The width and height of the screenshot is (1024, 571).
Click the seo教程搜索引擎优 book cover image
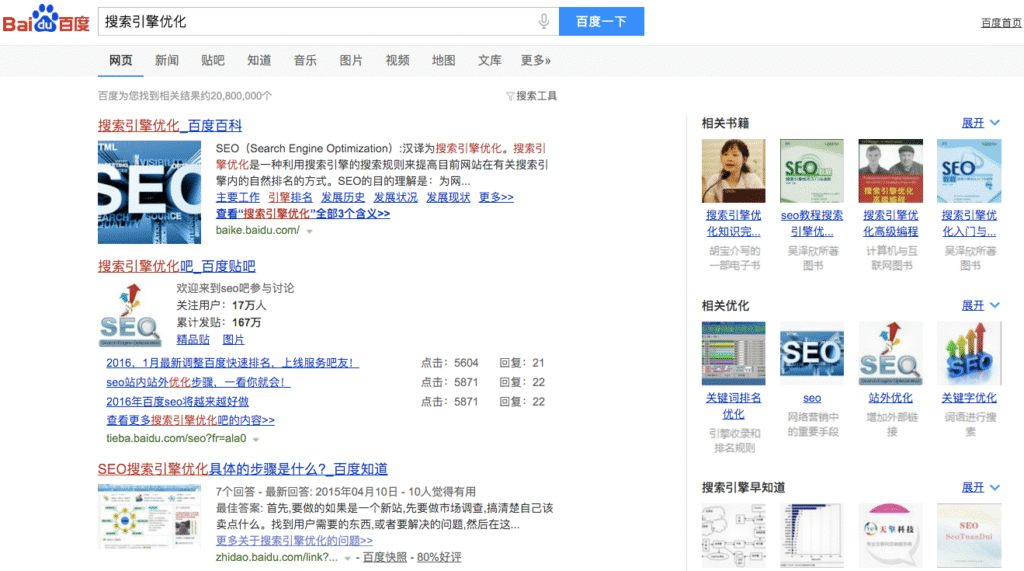pos(812,171)
